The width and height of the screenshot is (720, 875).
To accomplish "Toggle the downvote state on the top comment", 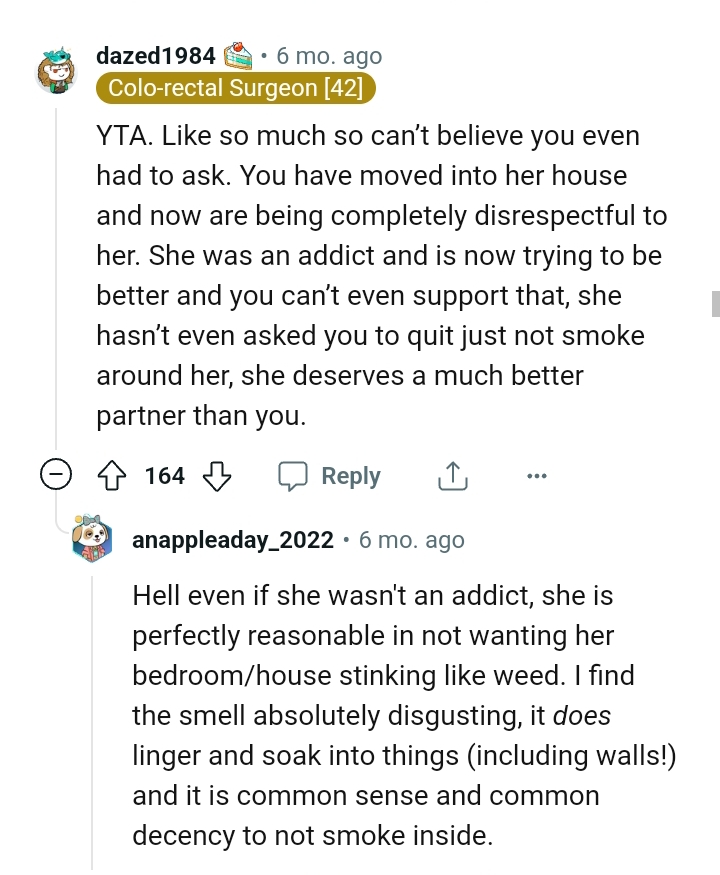I will 215,476.
